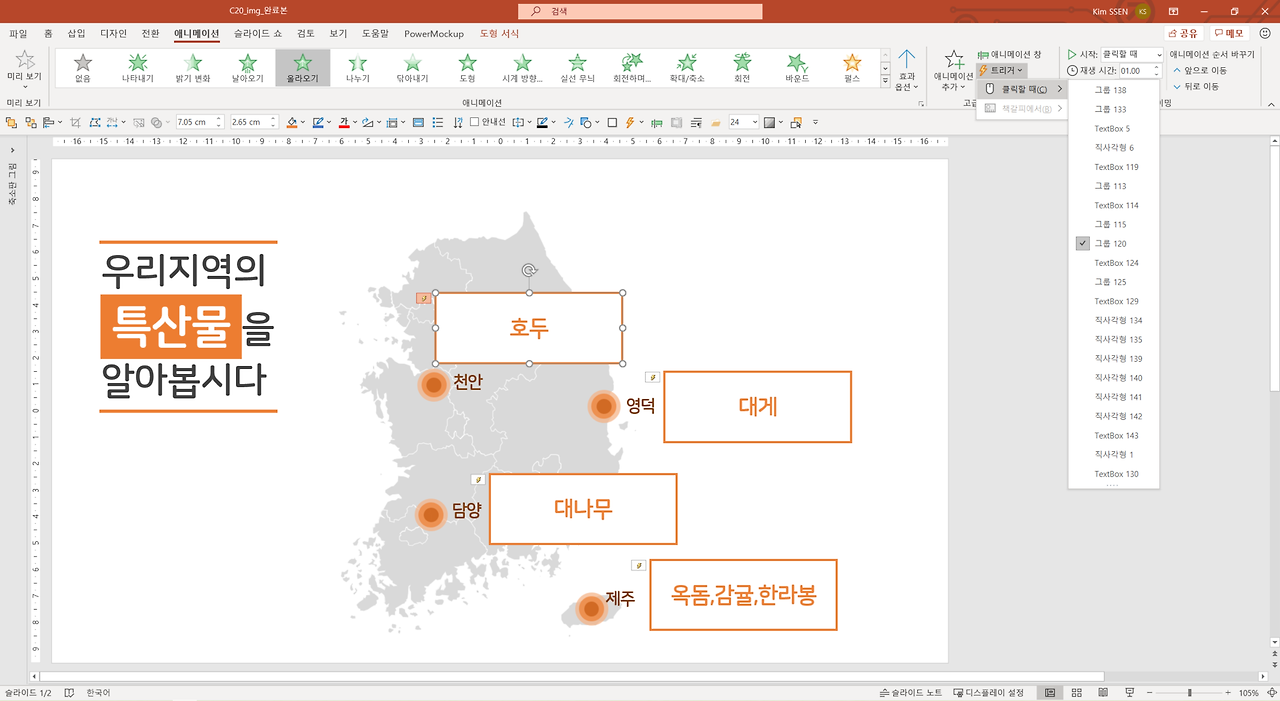Image resolution: width=1280 pixels, height=701 pixels.
Task: Click 앞으로 이동 move earlier
Action: tap(1200, 71)
